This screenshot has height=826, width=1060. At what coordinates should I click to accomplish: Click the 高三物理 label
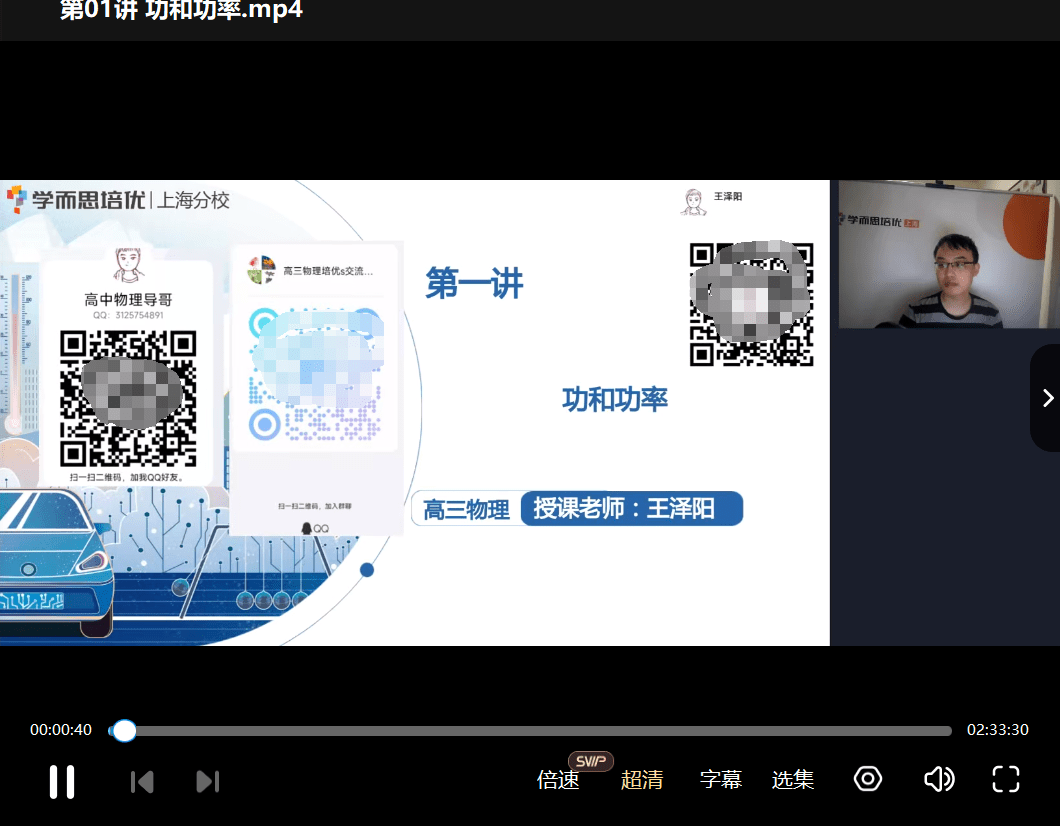pyautogui.click(x=466, y=510)
